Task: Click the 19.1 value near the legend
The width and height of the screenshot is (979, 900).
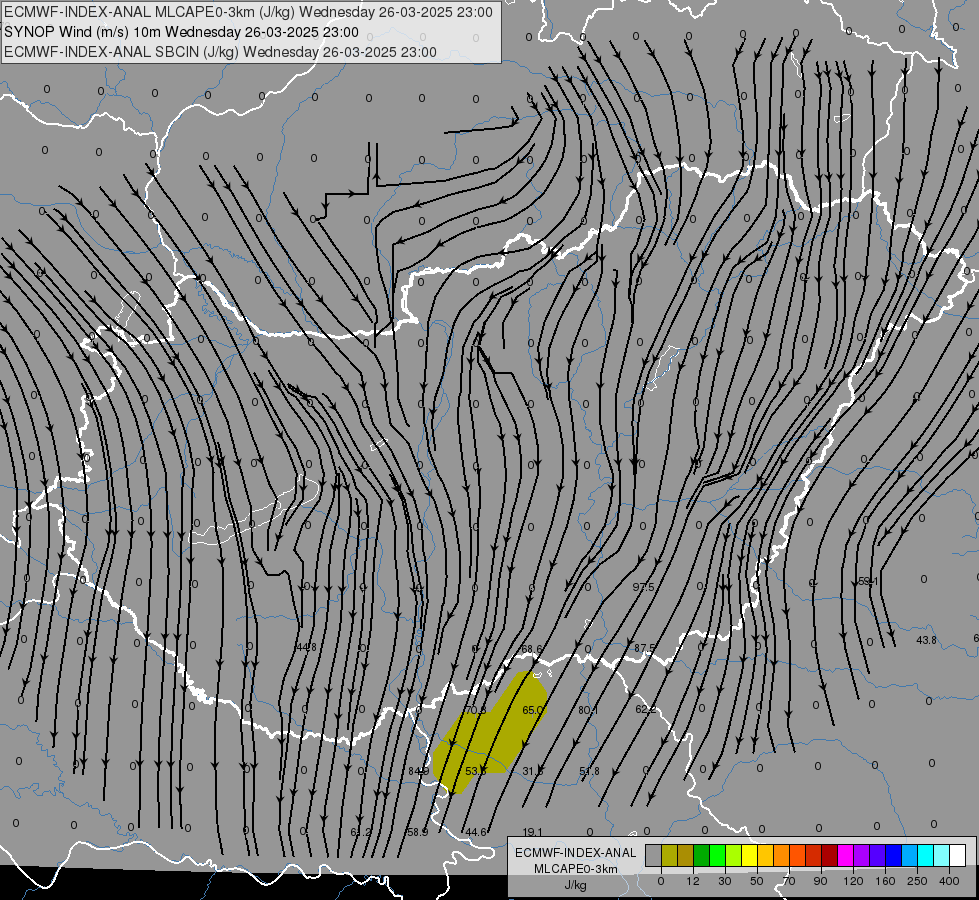Action: click(x=533, y=833)
